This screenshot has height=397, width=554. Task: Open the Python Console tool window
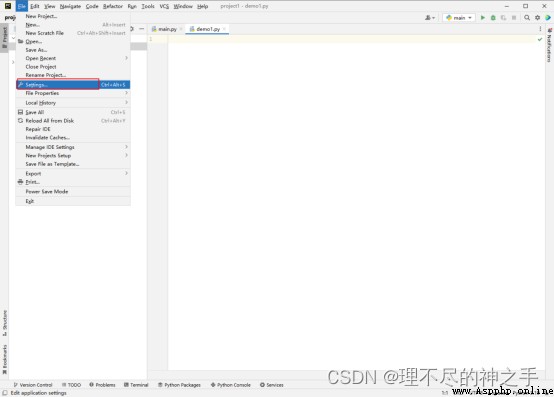click(231, 385)
